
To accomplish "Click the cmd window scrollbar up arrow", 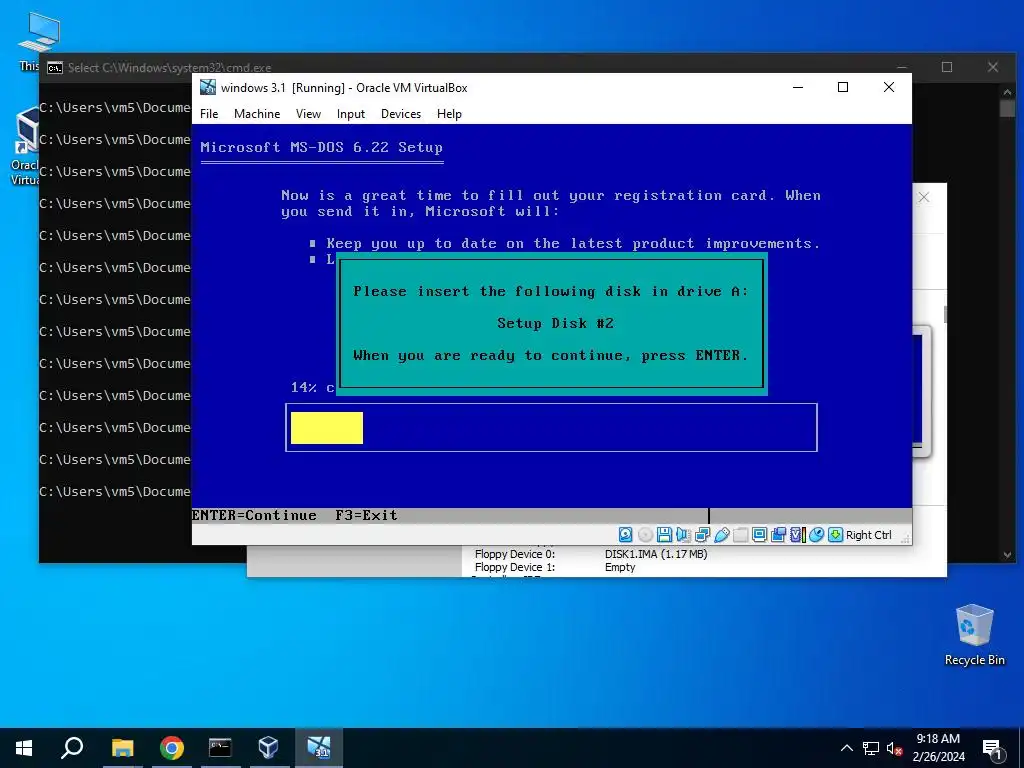I will (x=1007, y=92).
